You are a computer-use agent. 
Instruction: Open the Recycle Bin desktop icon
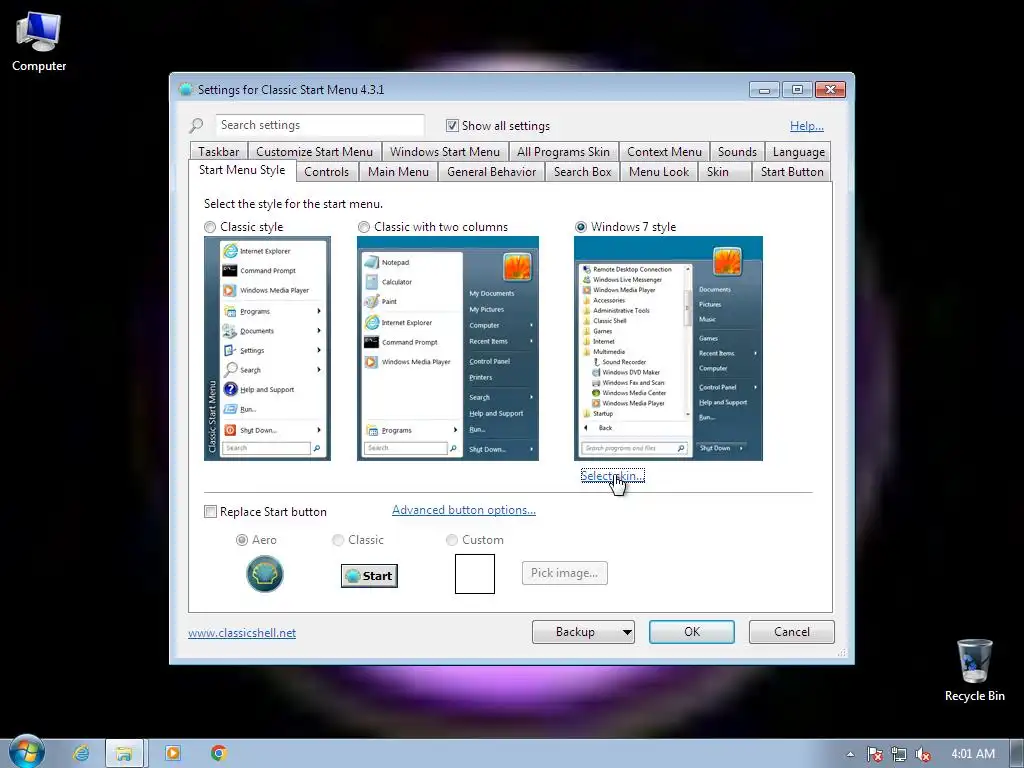click(x=974, y=670)
